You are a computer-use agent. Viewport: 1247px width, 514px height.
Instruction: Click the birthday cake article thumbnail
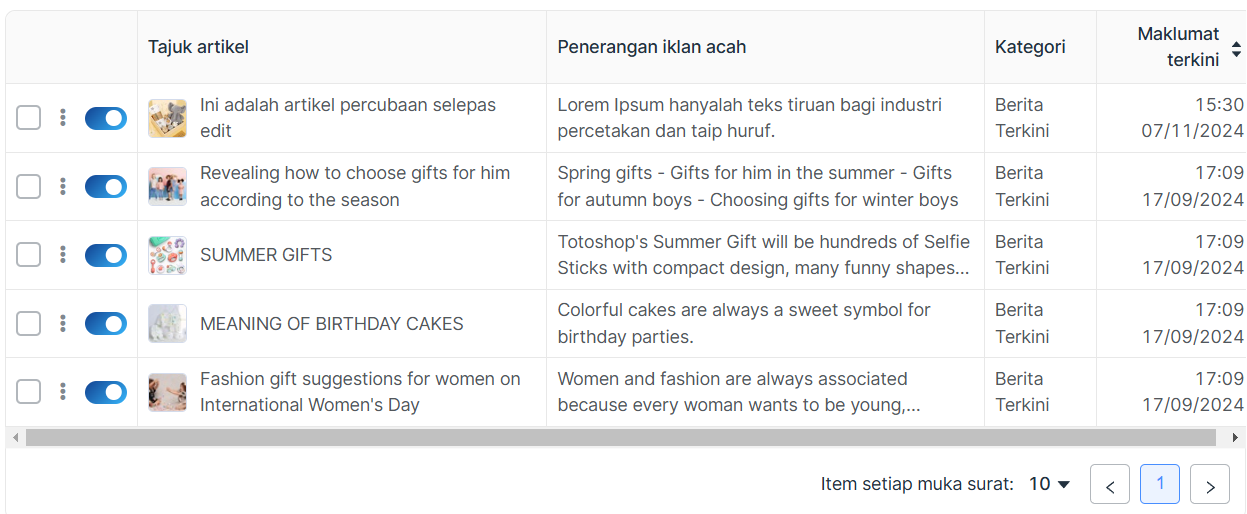point(167,323)
